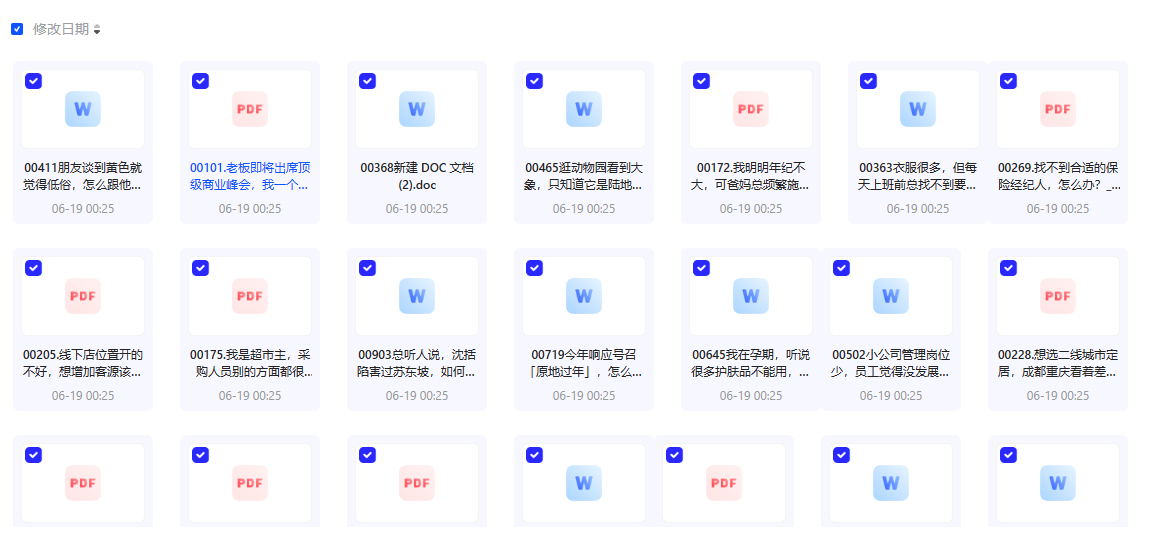Click the Word icon of file 00502
This screenshot has width=1172, height=535.
click(891, 296)
